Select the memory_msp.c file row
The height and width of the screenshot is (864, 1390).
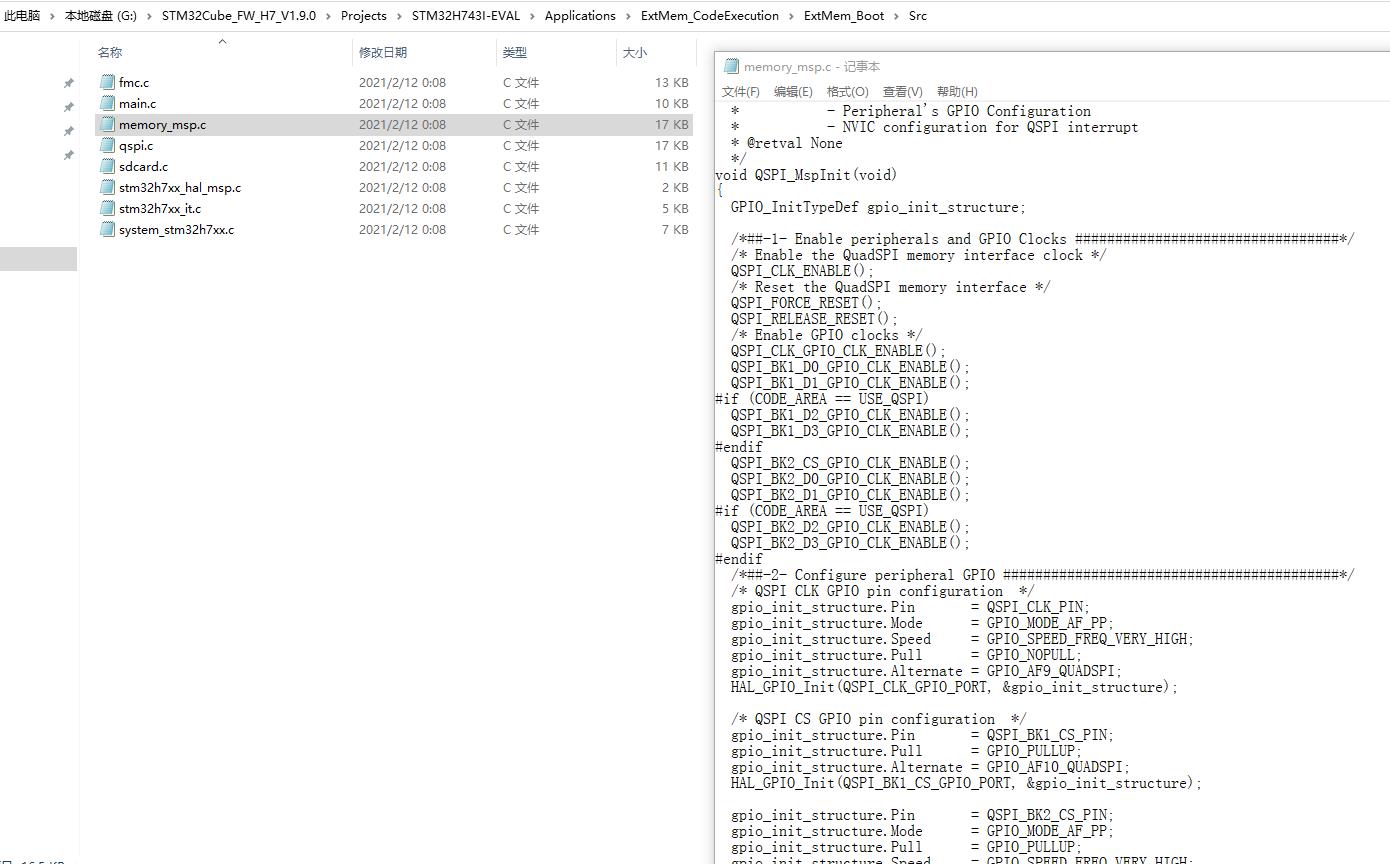click(394, 124)
